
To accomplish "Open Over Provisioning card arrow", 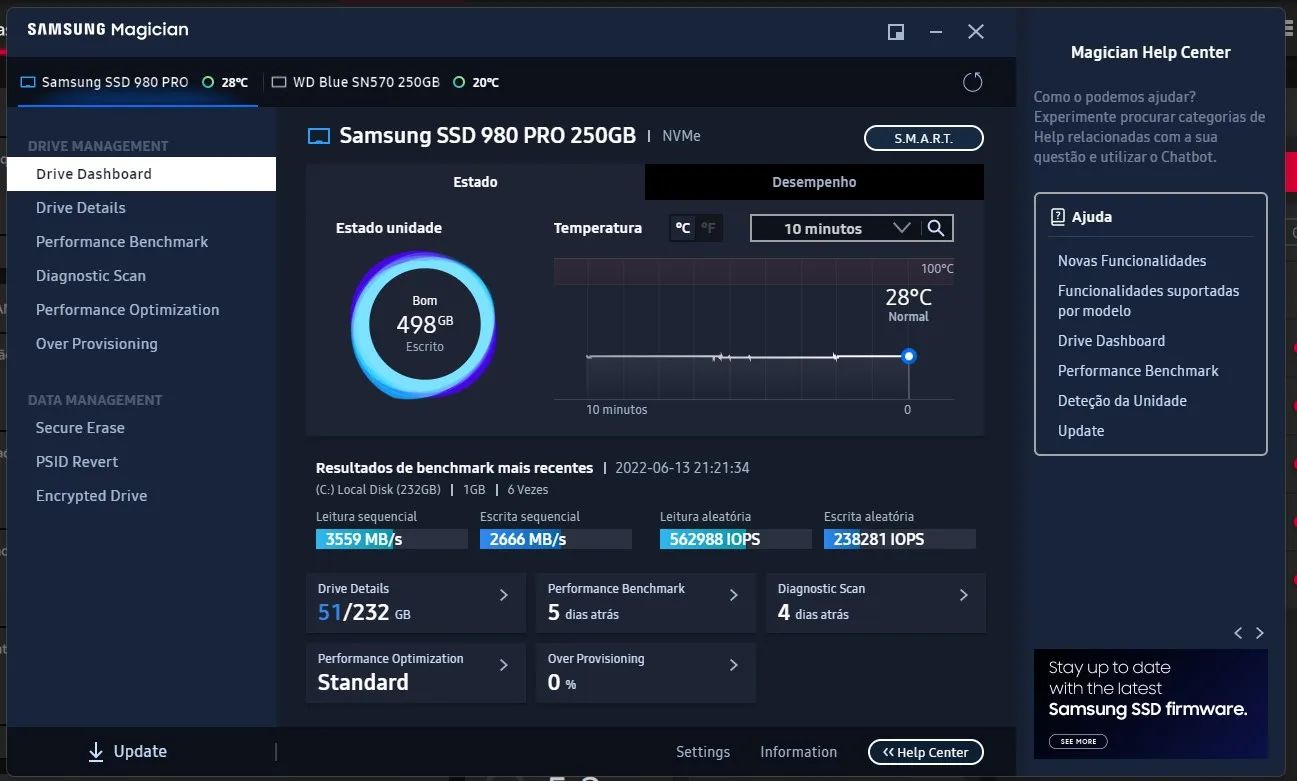I will (734, 665).
